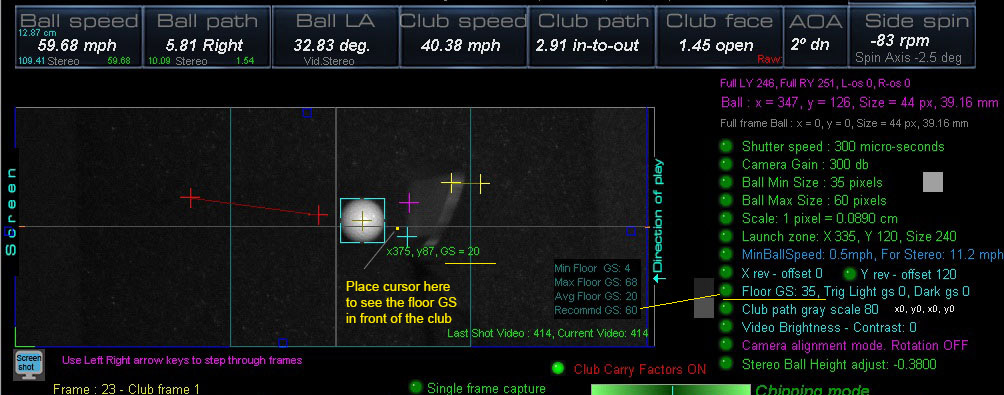Adjust the green Chipping mode slider bar

(670, 389)
